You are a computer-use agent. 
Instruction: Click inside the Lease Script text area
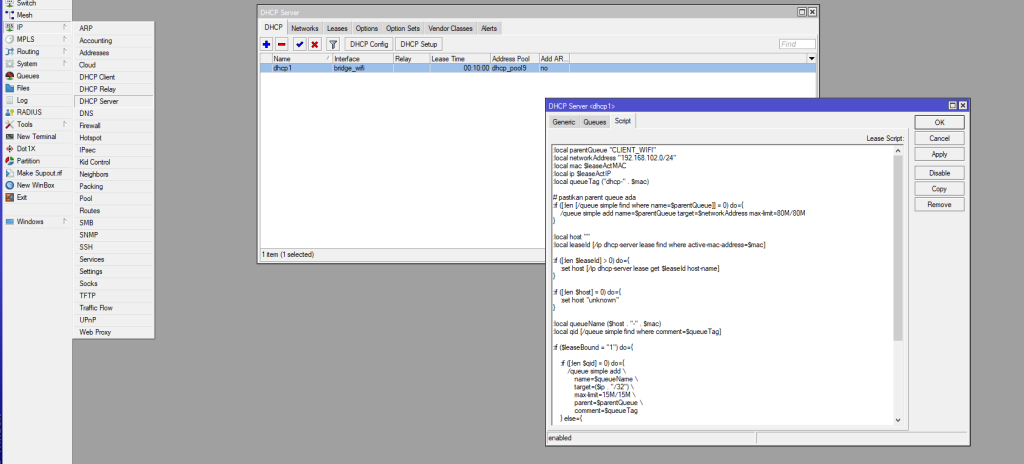point(721,284)
